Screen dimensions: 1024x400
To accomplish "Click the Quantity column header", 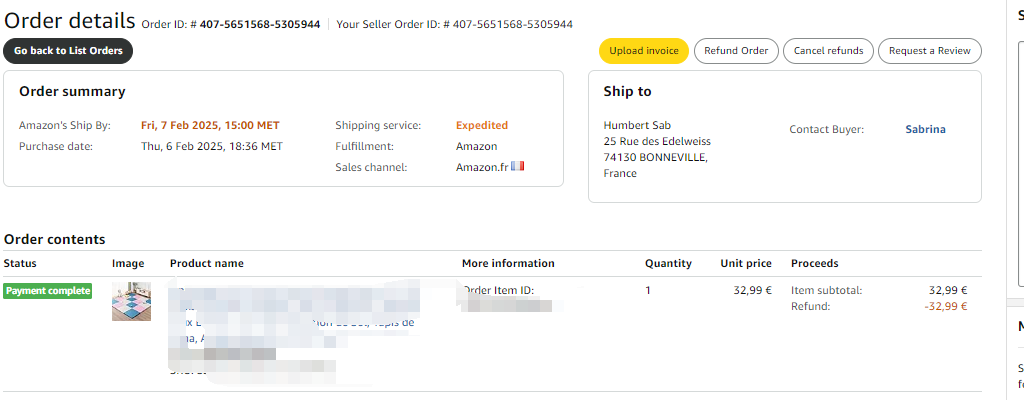I will 668,264.
